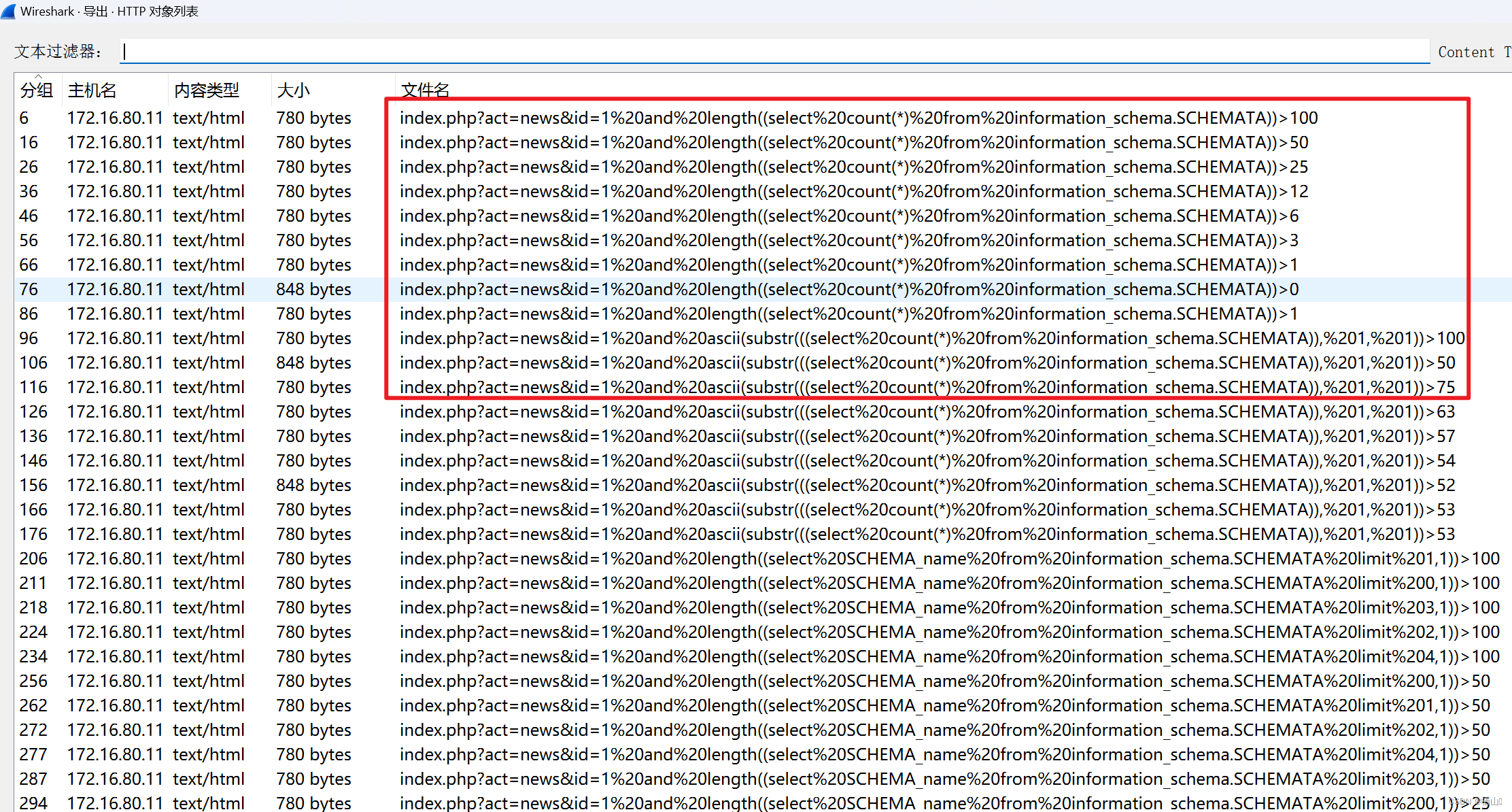Select packet 6 row ending >100
1512x812 pixels.
(x=763, y=118)
